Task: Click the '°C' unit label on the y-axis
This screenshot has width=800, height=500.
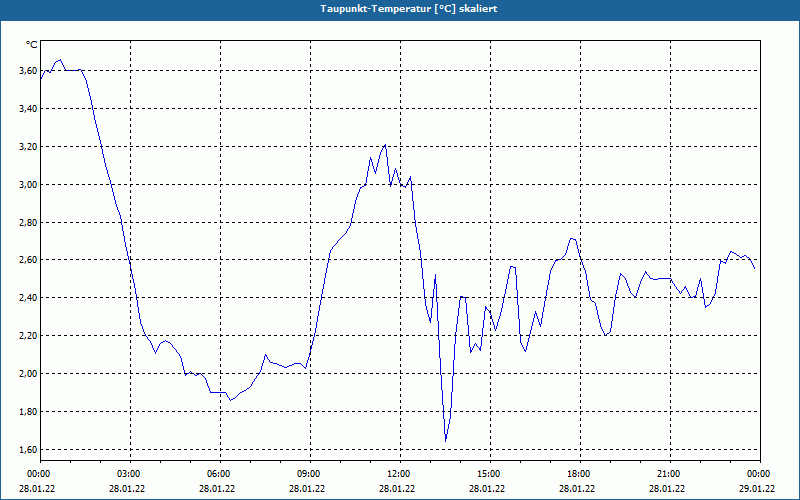Action: coord(32,45)
